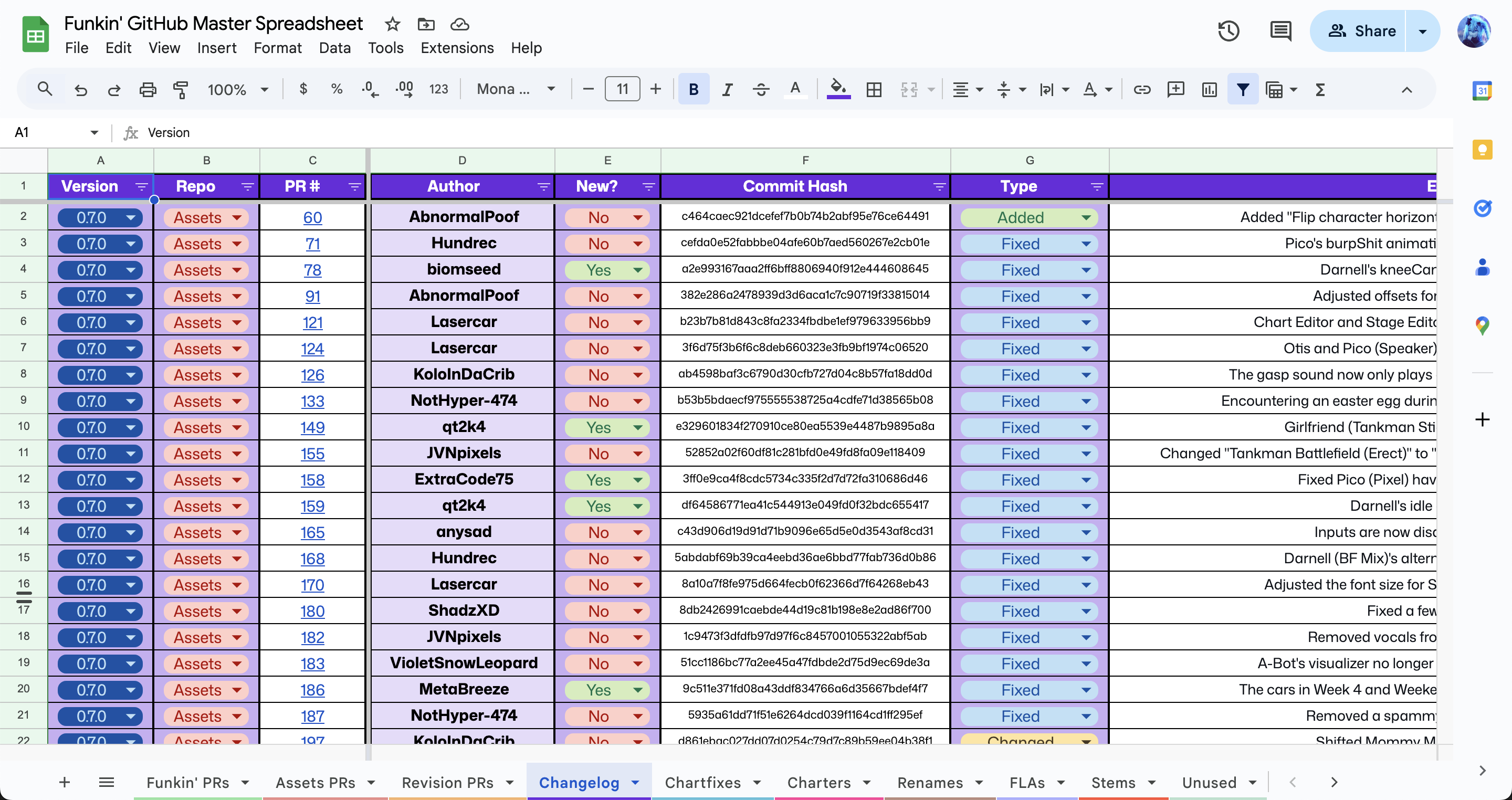This screenshot has height=800, width=1512.
Task: Click the font size input field
Action: [x=622, y=89]
